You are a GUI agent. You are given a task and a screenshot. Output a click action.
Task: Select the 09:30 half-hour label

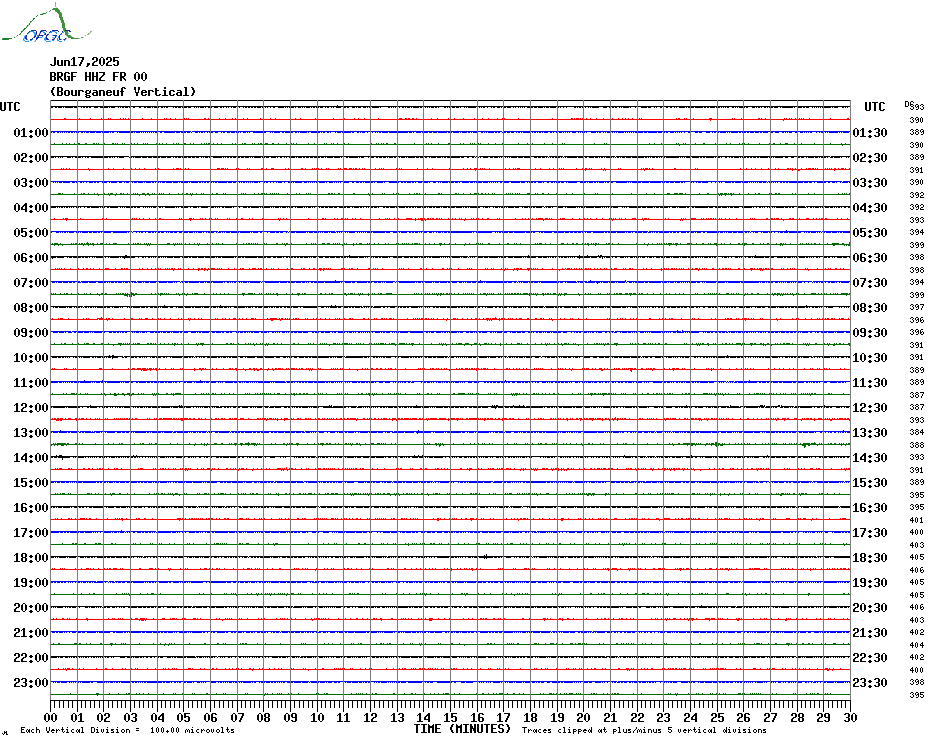click(x=869, y=333)
